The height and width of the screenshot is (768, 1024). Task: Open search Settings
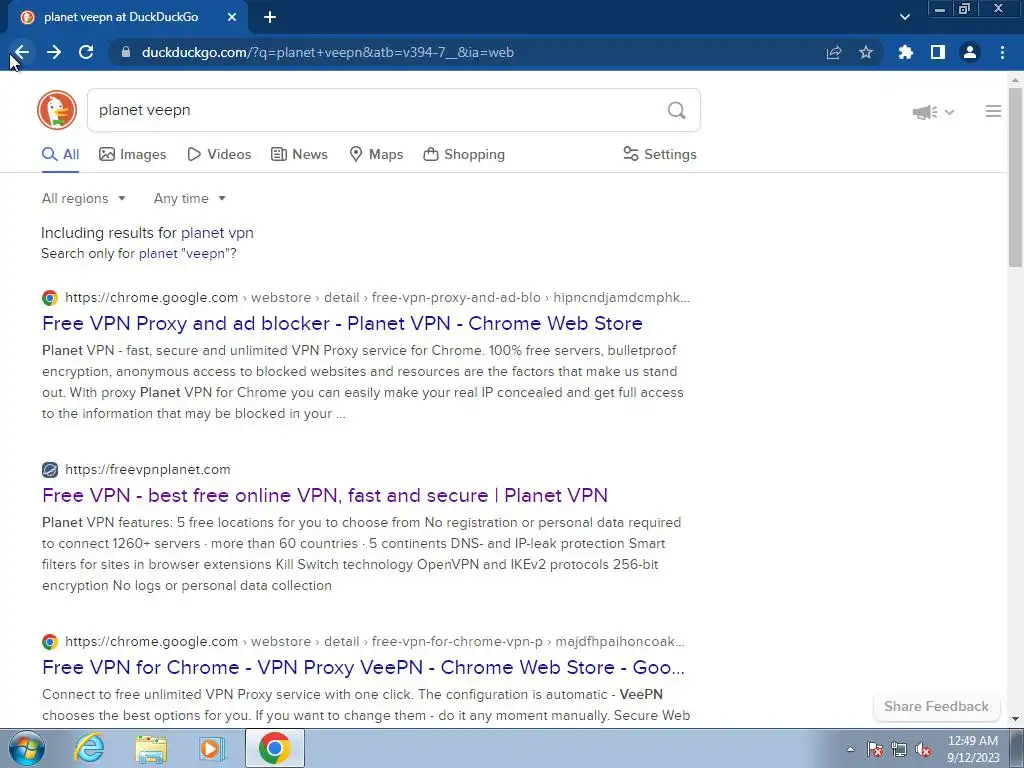click(660, 155)
